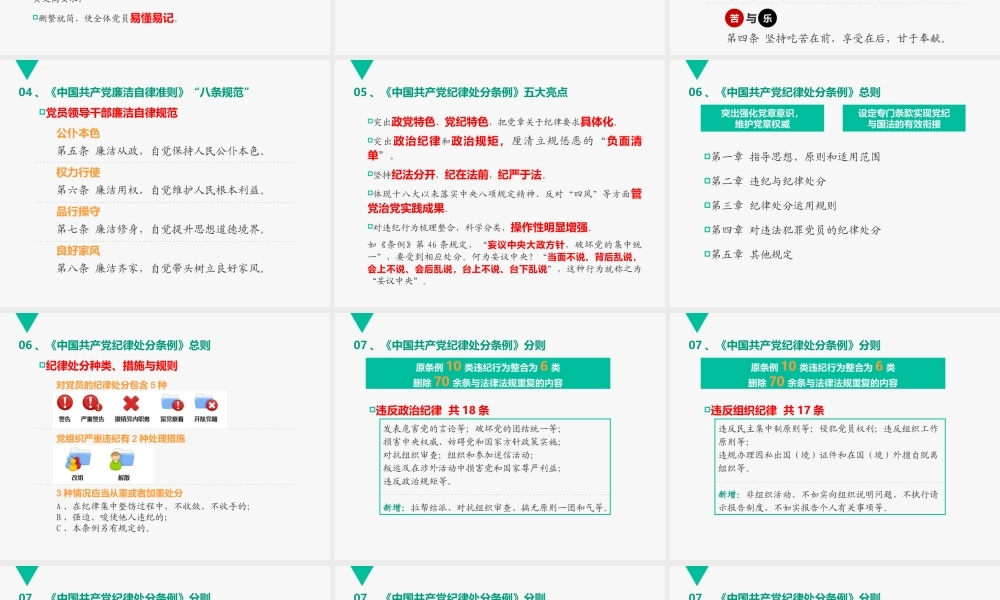Click the 严重警告 double warning icon
The height and width of the screenshot is (600, 1000).
[91, 405]
